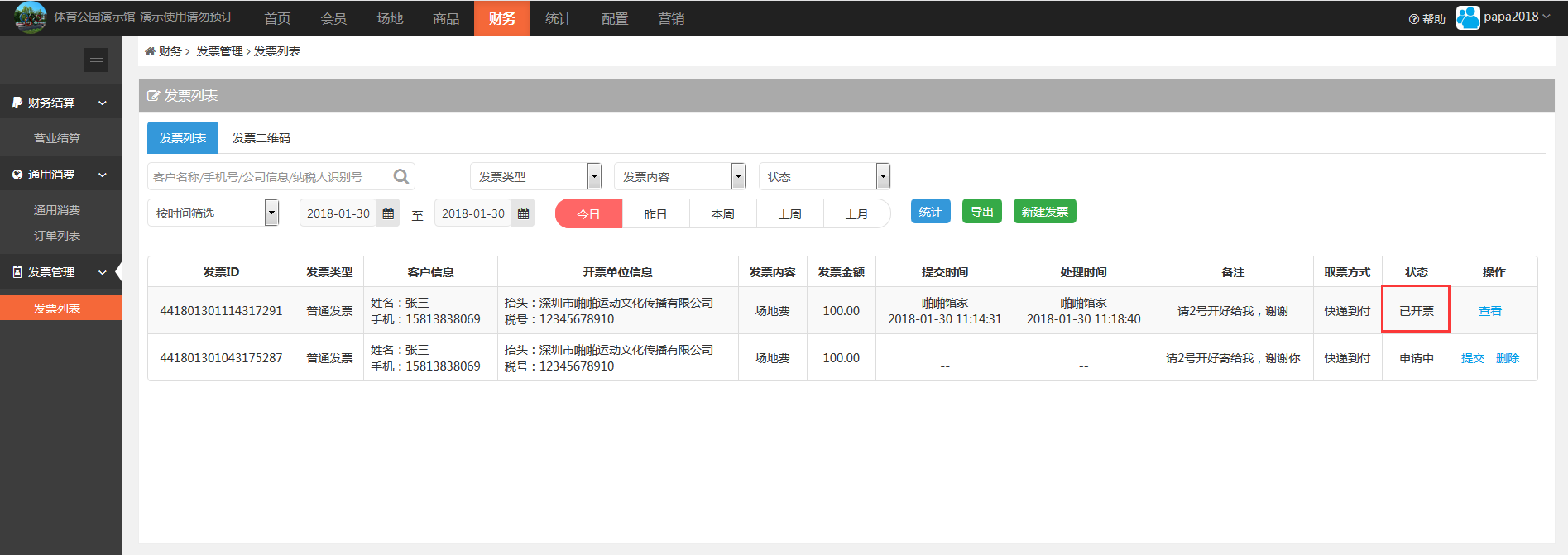Open the papa2018 account dropdown arrow
Viewport: 1568px width, 555px height.
(1546, 17)
